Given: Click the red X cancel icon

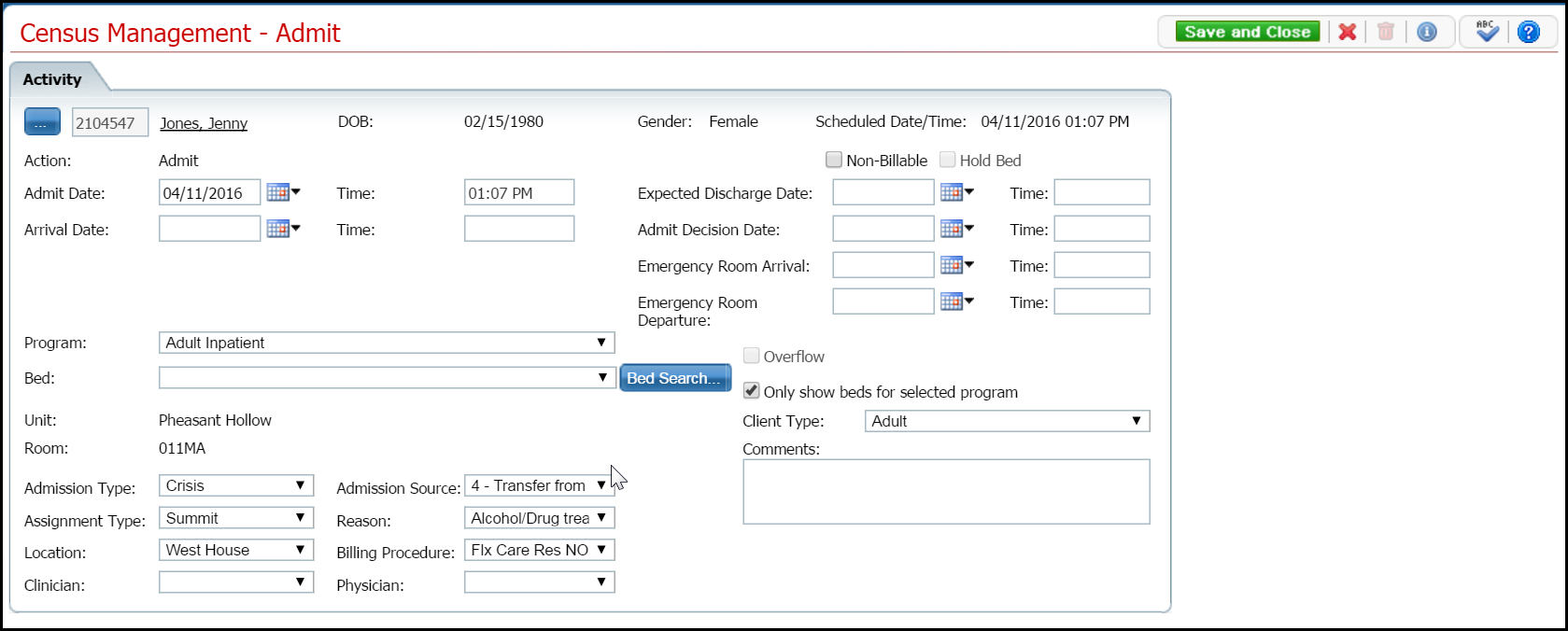Looking at the screenshot, I should coord(1347,32).
